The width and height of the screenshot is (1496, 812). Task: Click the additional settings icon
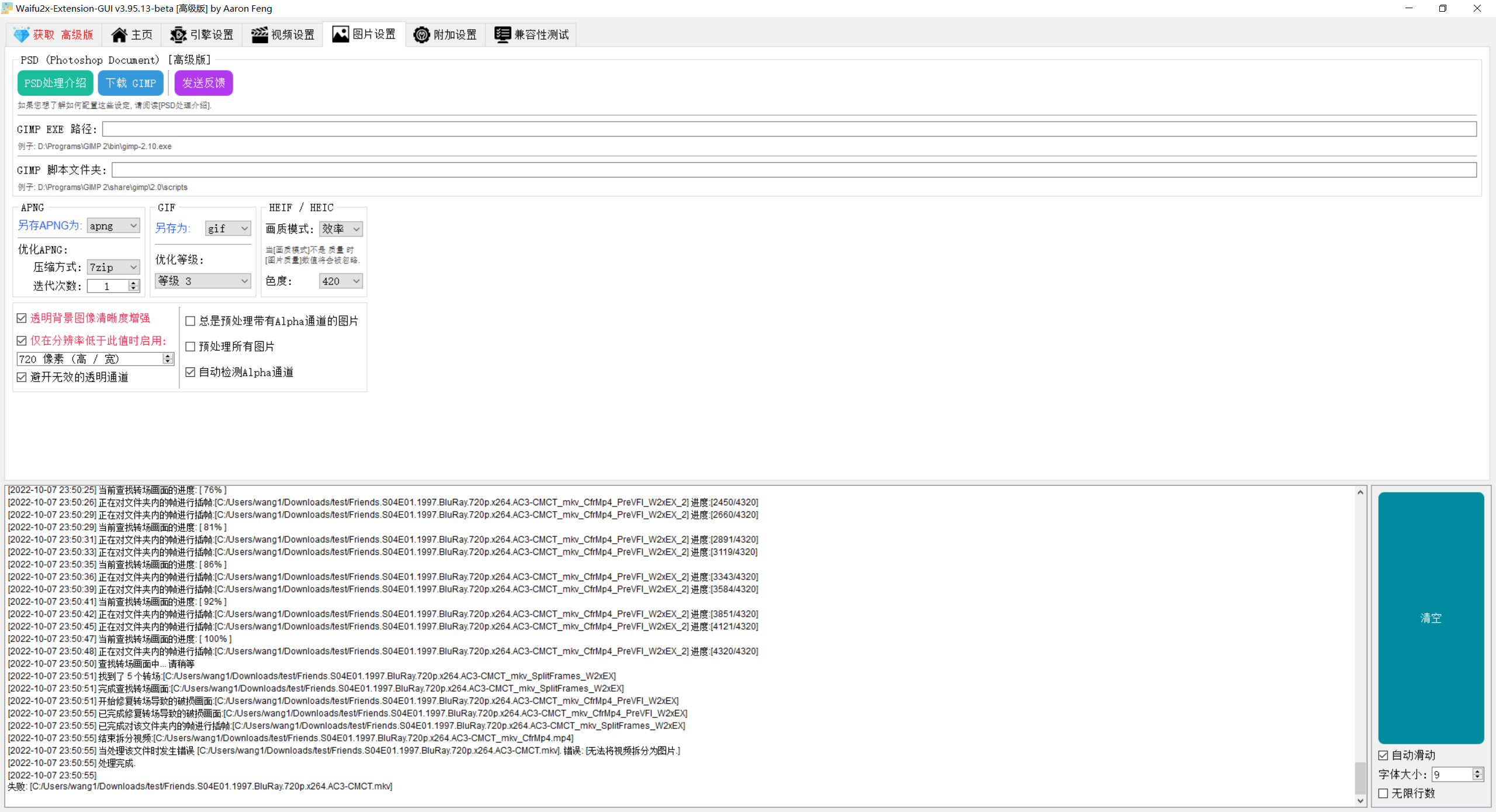pyautogui.click(x=421, y=35)
